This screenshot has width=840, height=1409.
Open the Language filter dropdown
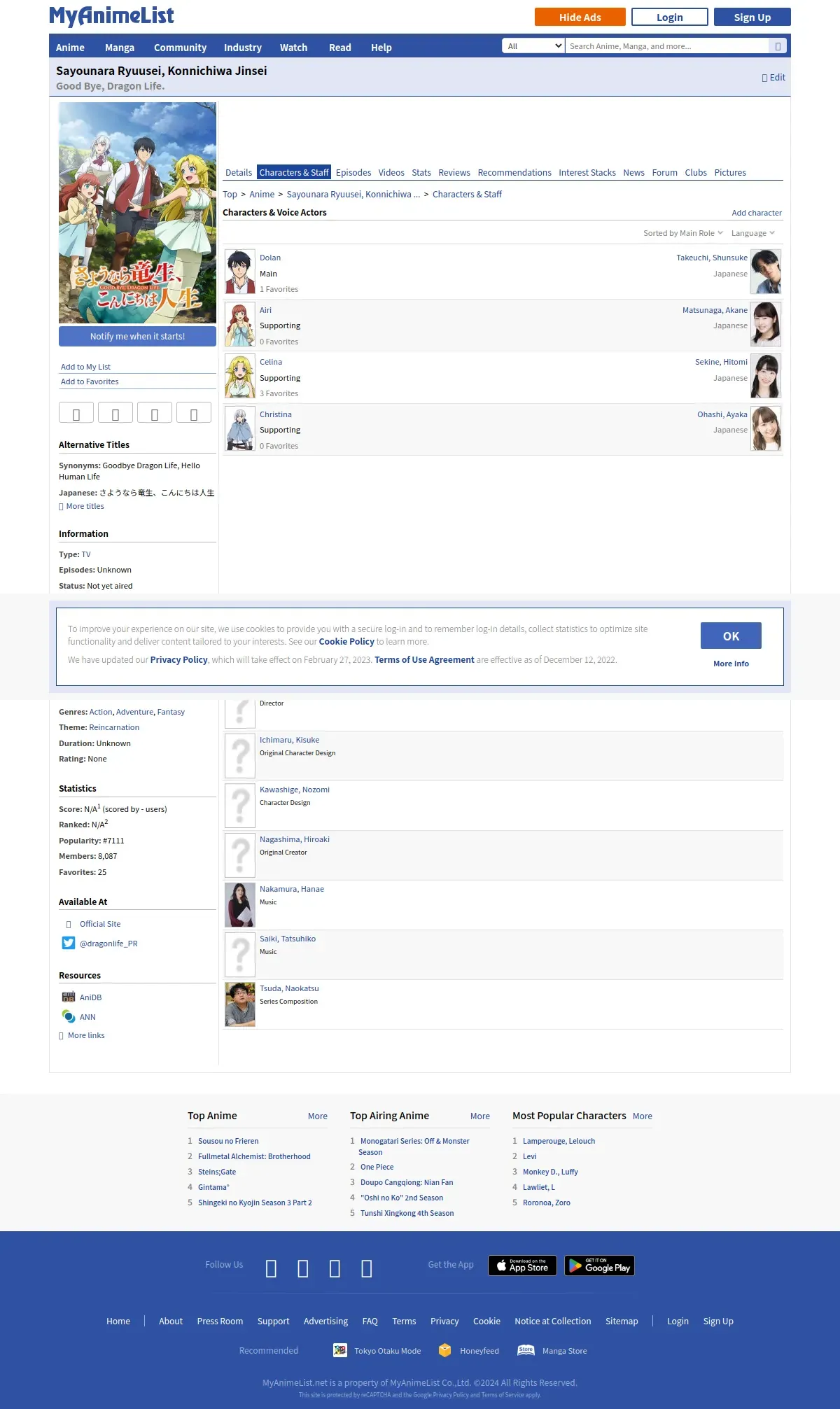click(753, 233)
